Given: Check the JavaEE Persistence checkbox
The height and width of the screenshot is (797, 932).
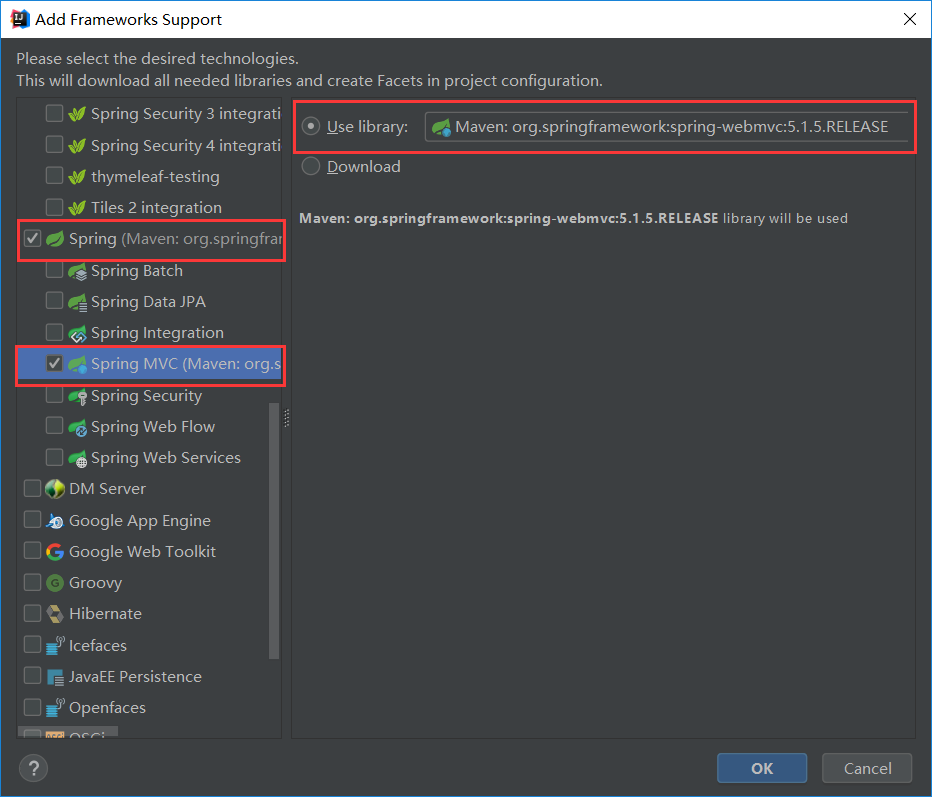Looking at the screenshot, I should 32,676.
